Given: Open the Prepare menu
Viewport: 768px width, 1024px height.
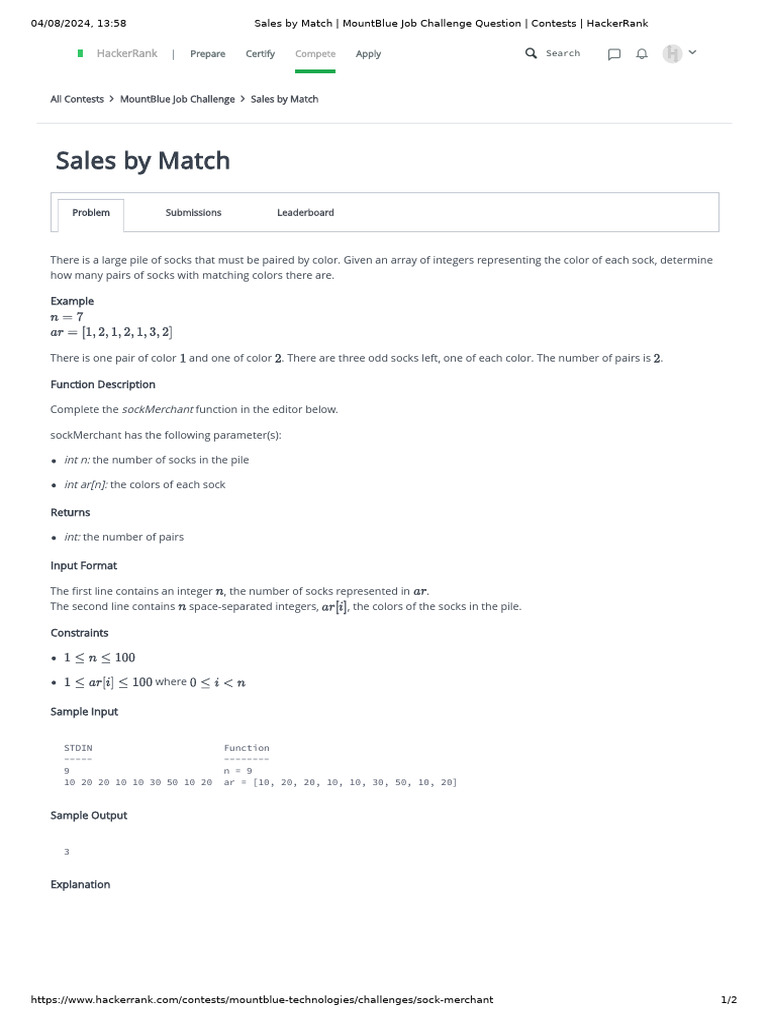Looking at the screenshot, I should pyautogui.click(x=207, y=54).
